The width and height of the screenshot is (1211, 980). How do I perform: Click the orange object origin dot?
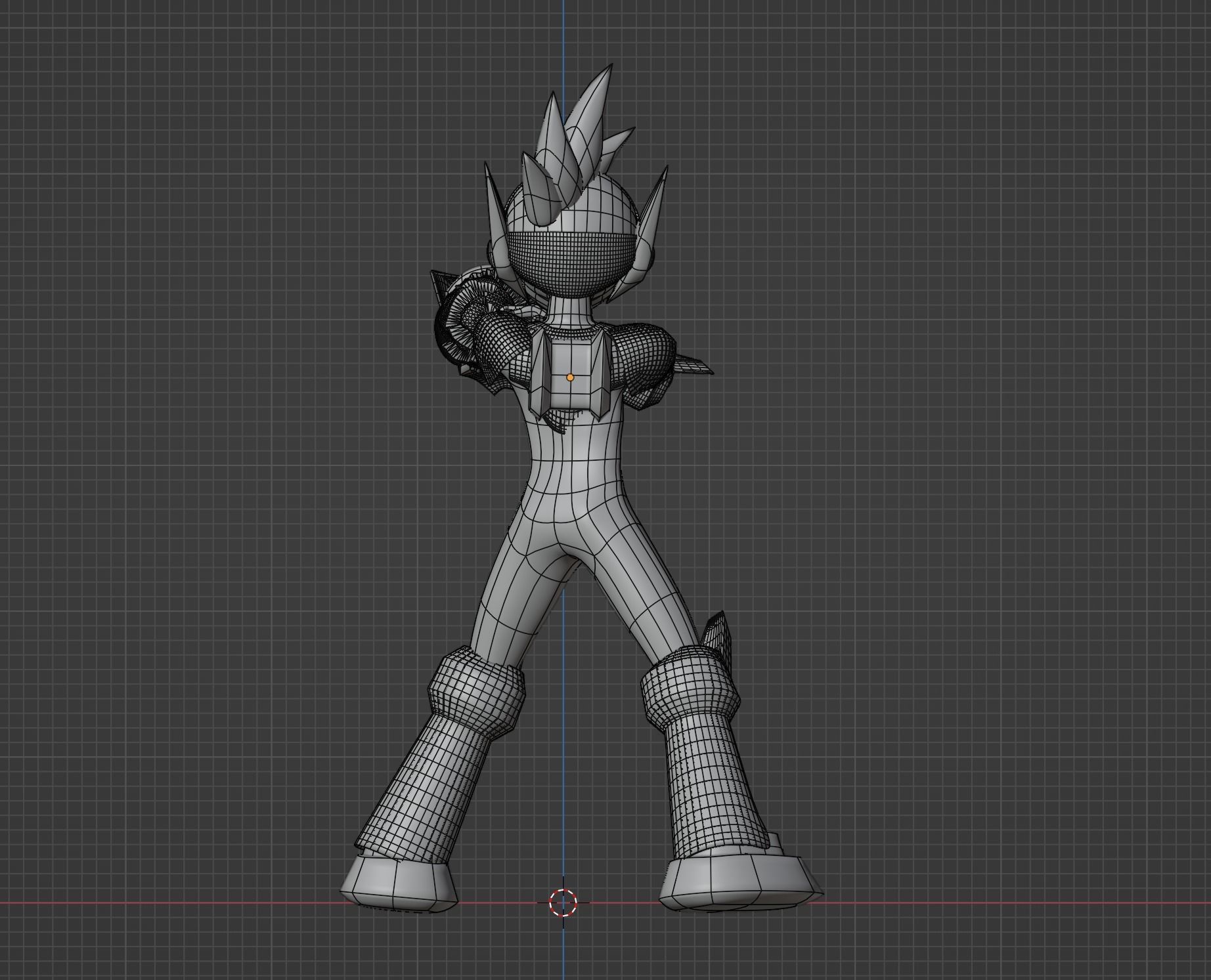tap(570, 377)
